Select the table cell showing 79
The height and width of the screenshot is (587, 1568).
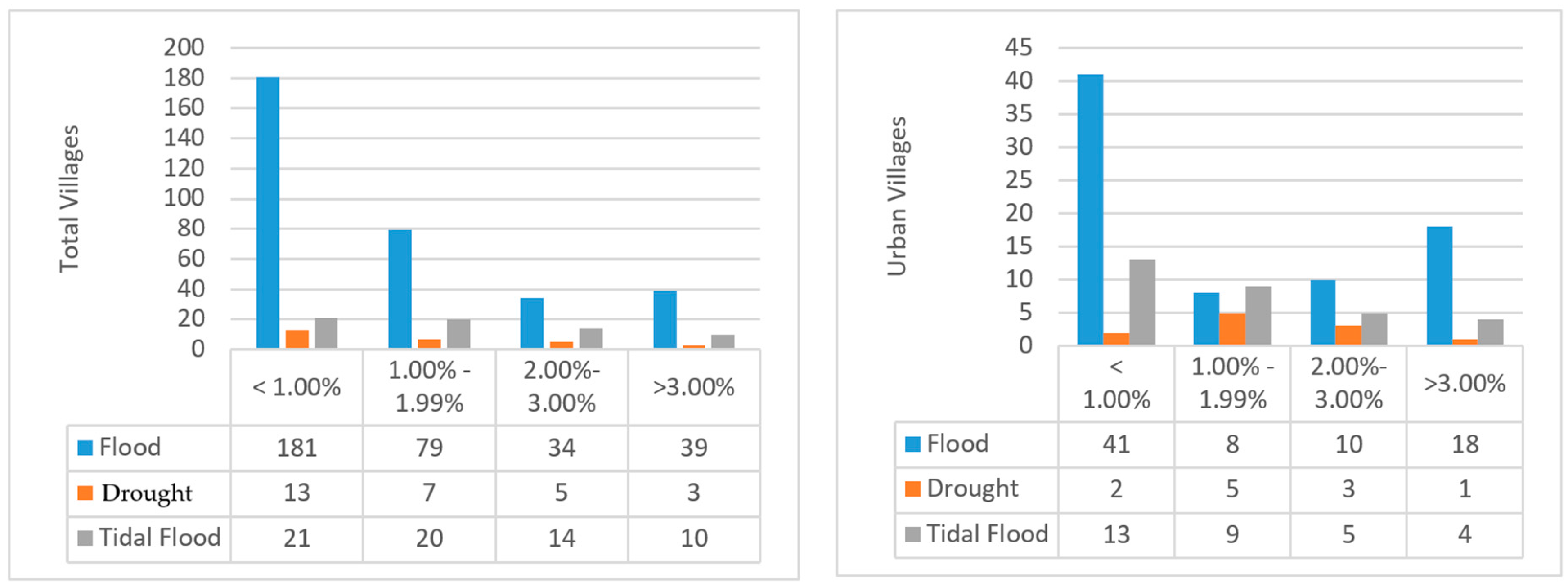429,448
